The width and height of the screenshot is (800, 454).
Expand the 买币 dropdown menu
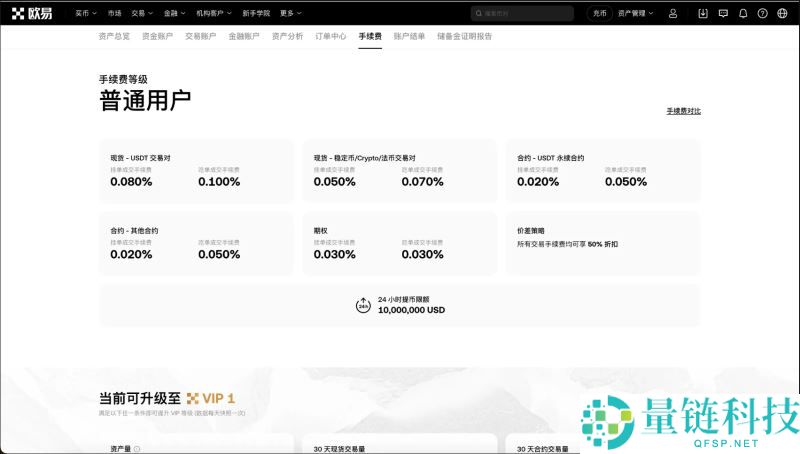(88, 13)
